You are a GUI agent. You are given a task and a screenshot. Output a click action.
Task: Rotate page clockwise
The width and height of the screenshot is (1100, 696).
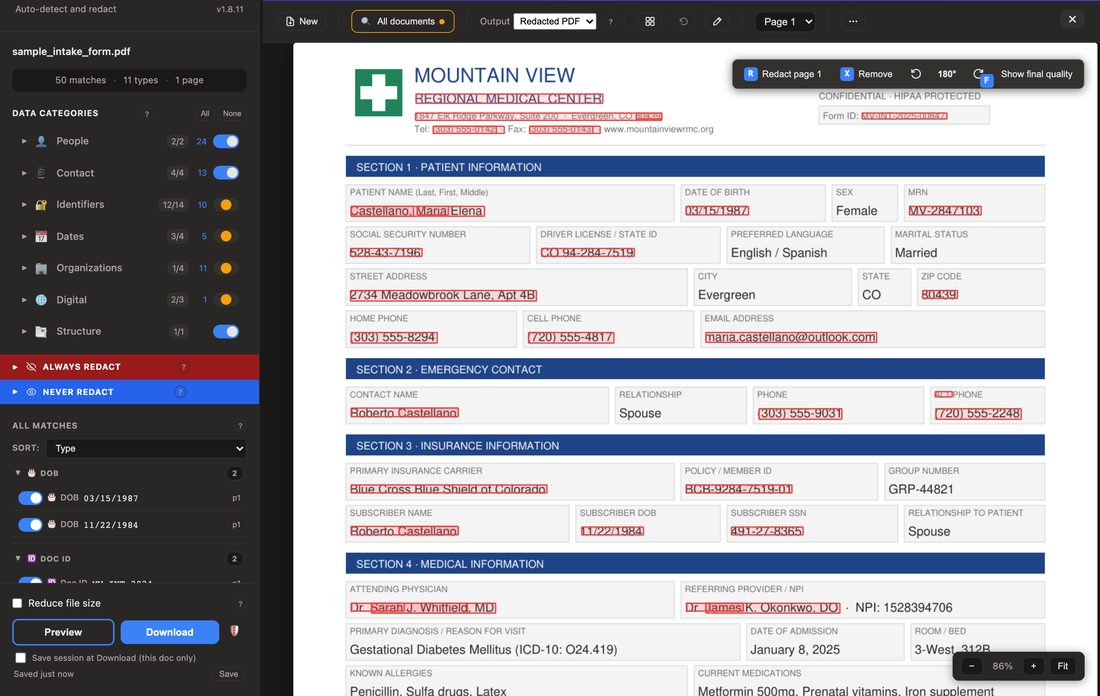[979, 74]
